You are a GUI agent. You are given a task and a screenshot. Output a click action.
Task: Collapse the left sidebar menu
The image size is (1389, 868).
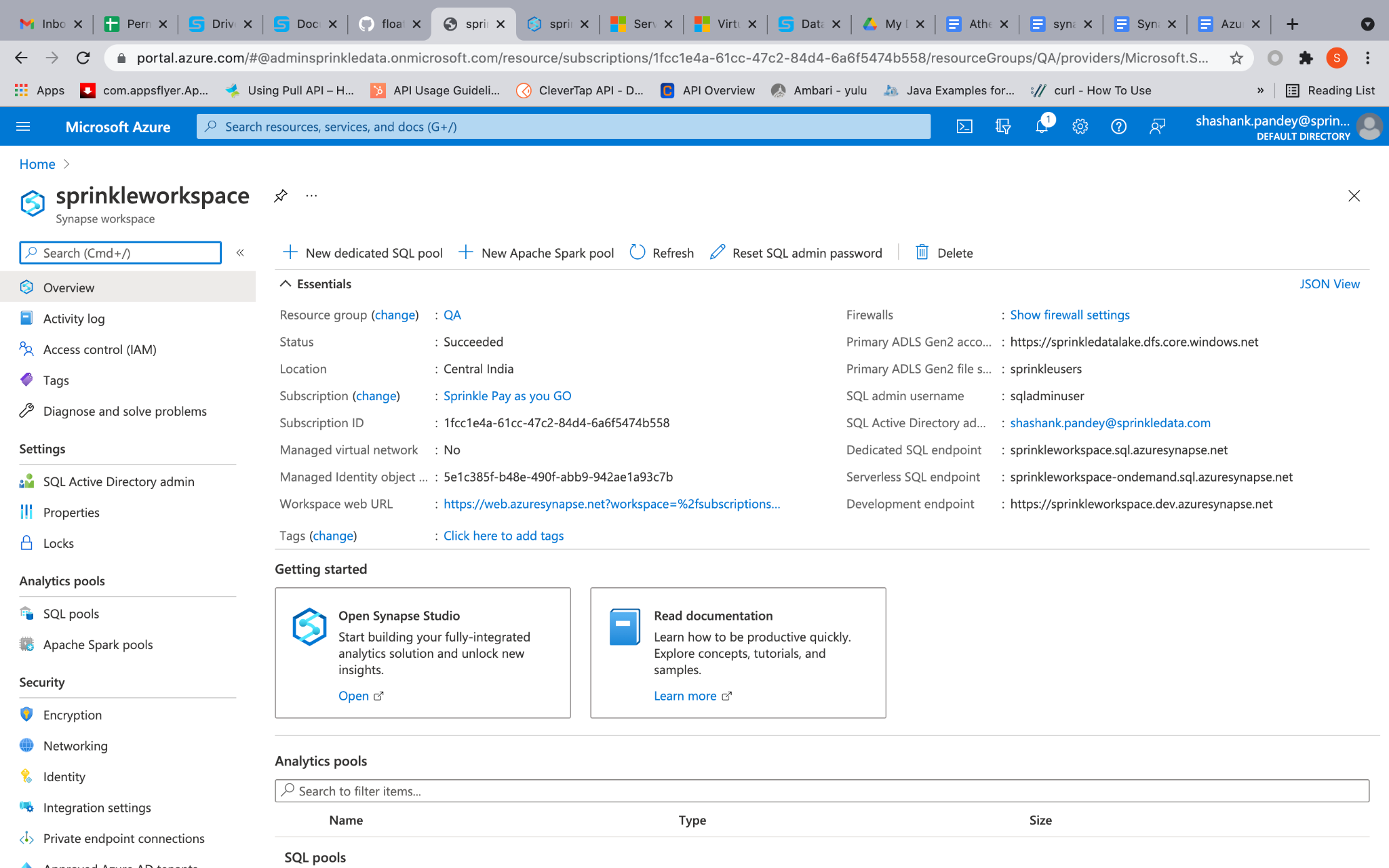point(240,253)
